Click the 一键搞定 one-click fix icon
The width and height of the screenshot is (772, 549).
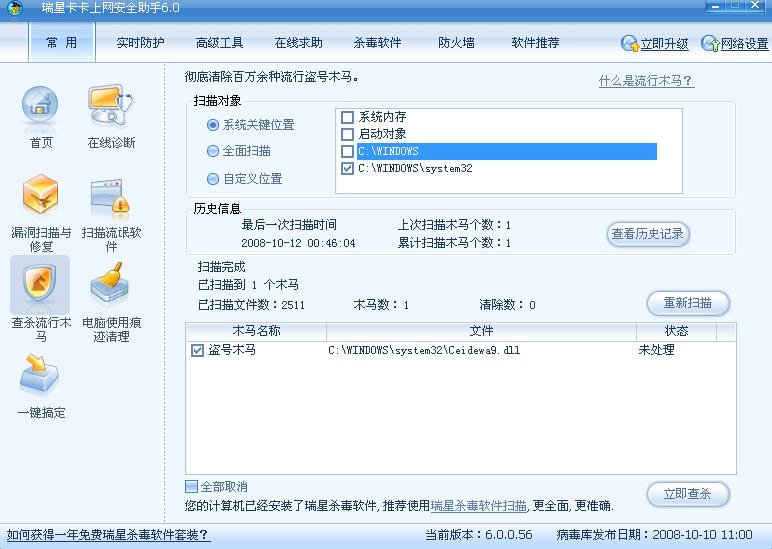click(40, 375)
